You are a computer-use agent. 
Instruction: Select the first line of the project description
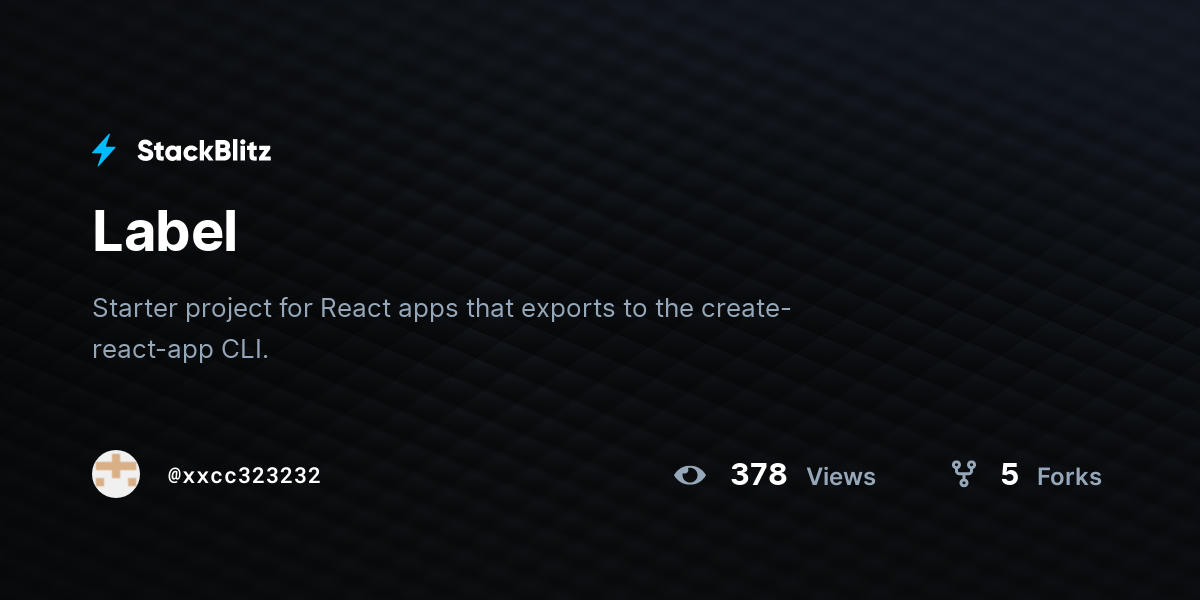pos(442,308)
